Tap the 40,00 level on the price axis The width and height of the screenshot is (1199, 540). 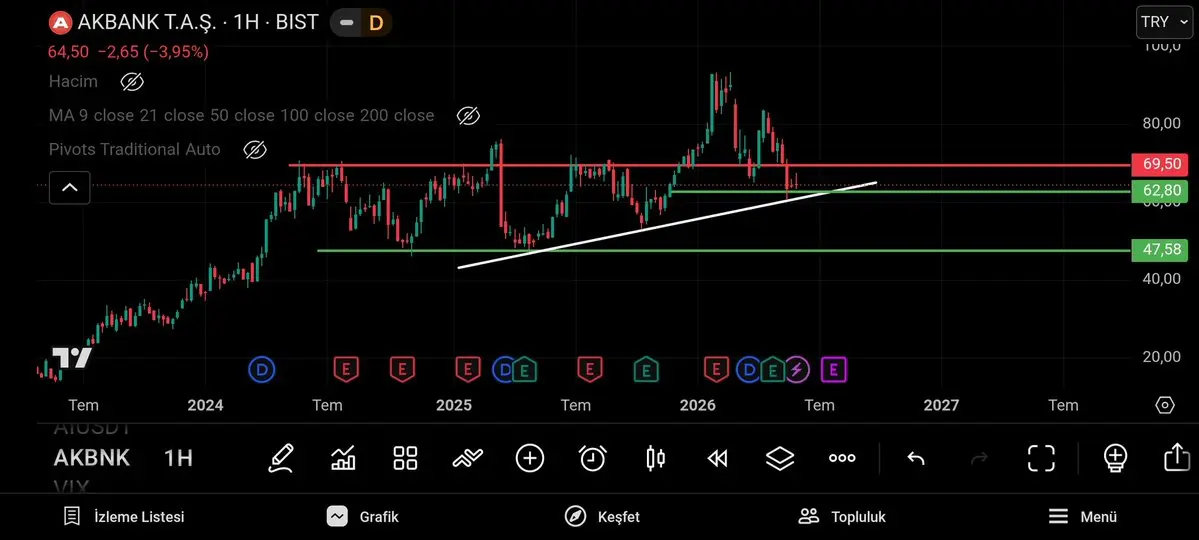tap(1160, 278)
